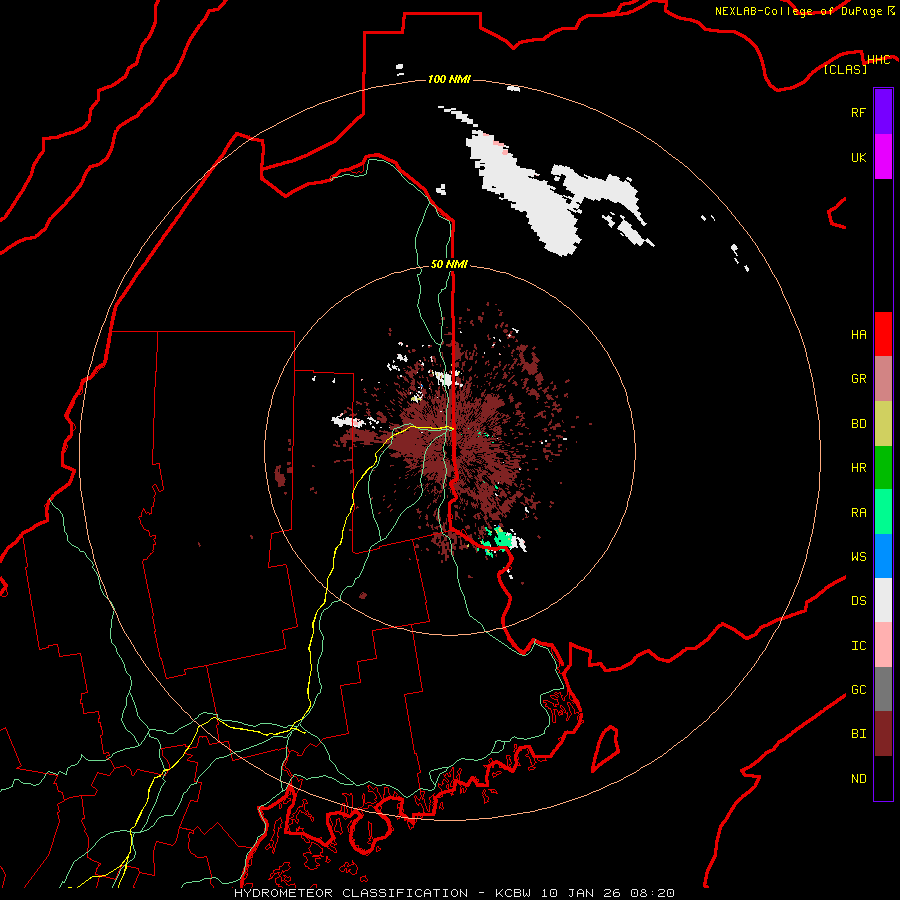Click the magenta UK color swatch
The height and width of the screenshot is (900, 900).
pyautogui.click(x=883, y=157)
